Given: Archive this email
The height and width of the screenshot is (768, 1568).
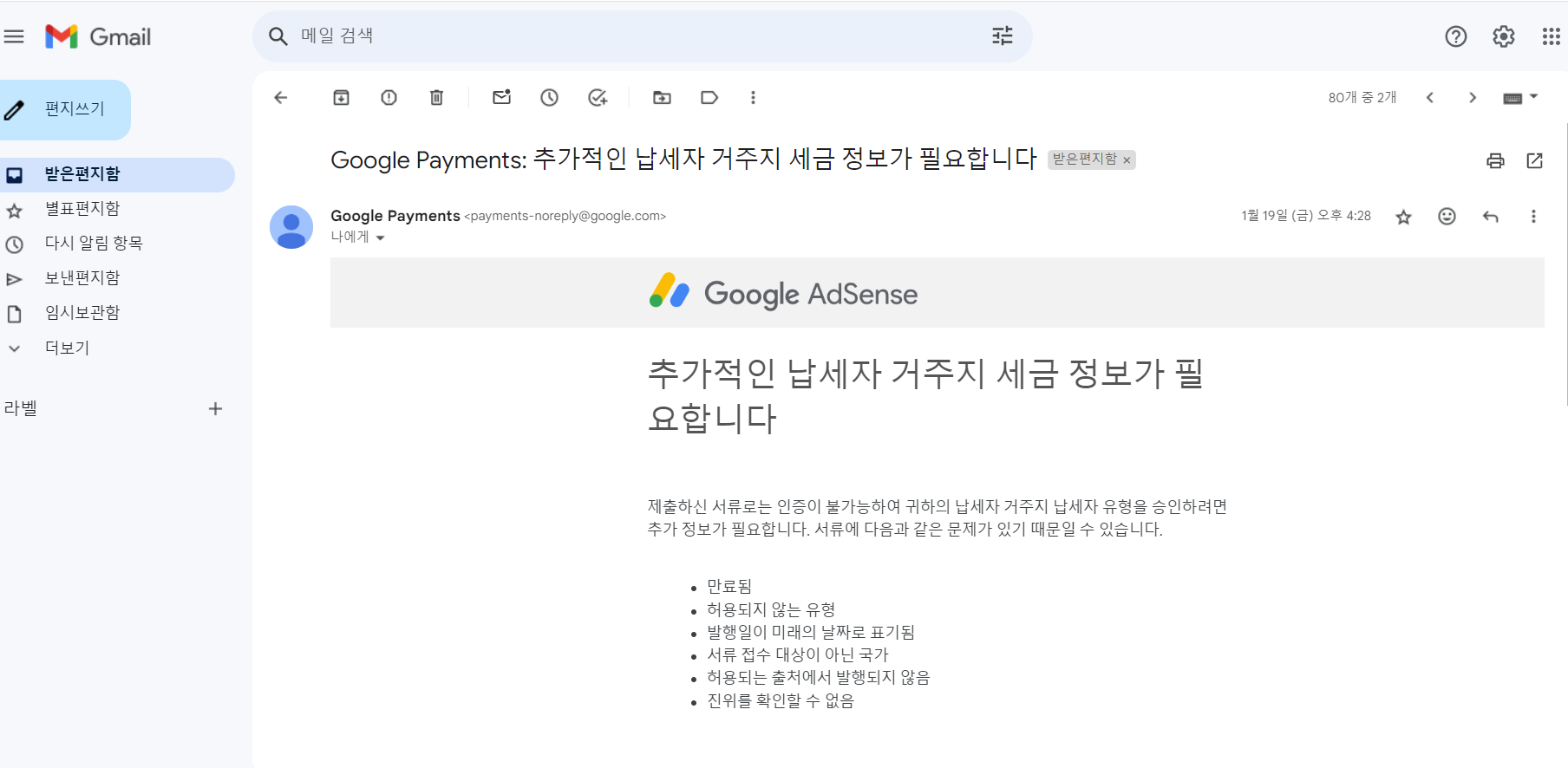Looking at the screenshot, I should [342, 98].
